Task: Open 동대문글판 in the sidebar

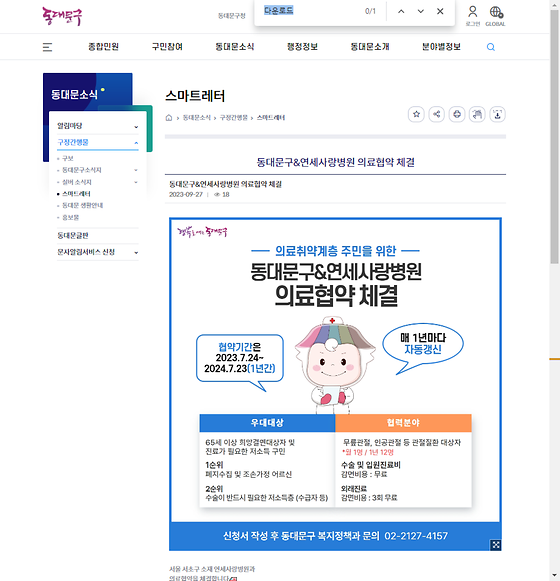Action: pos(73,235)
